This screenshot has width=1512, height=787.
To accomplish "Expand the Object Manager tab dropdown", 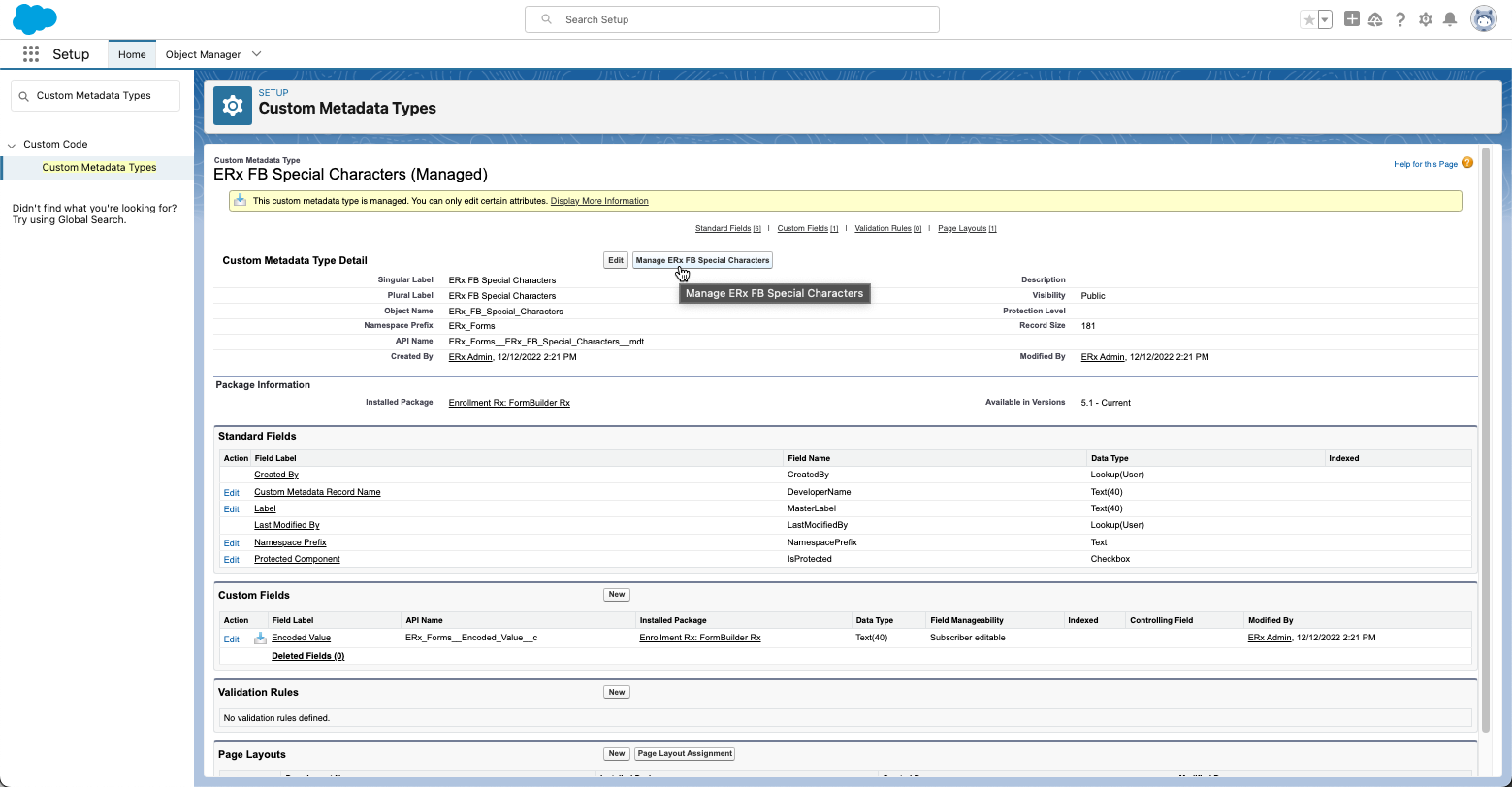I will (x=257, y=54).
